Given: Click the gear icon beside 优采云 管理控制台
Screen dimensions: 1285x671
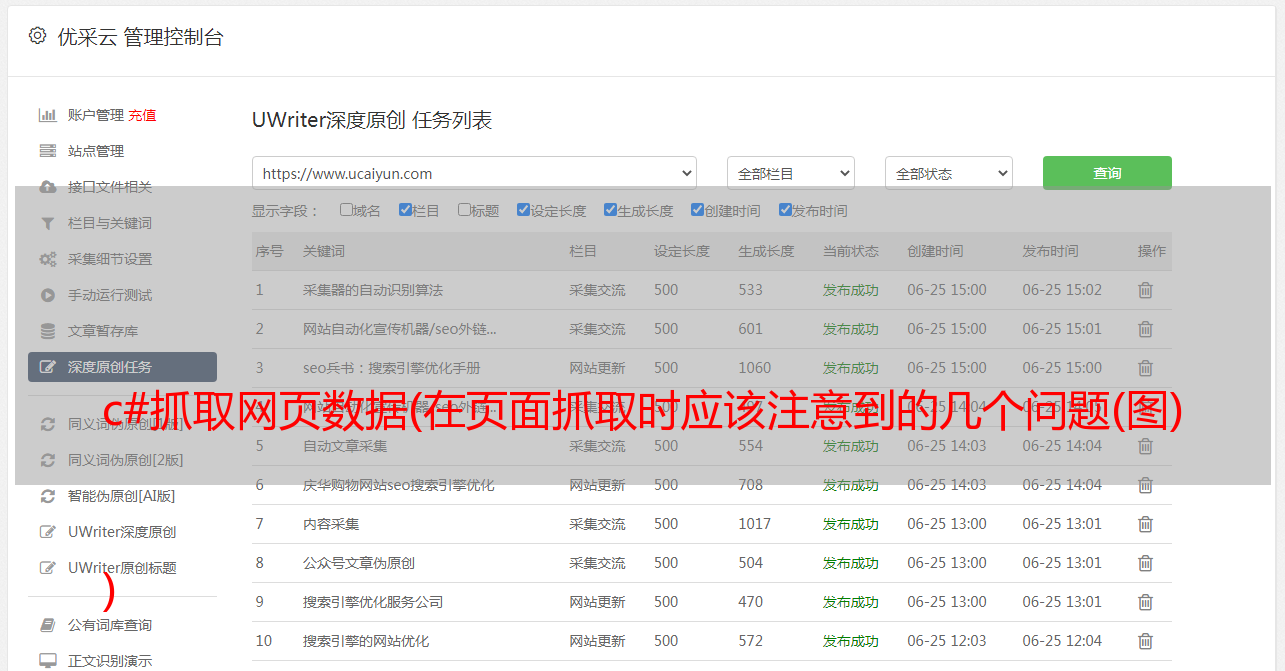Looking at the screenshot, I should click(37, 36).
